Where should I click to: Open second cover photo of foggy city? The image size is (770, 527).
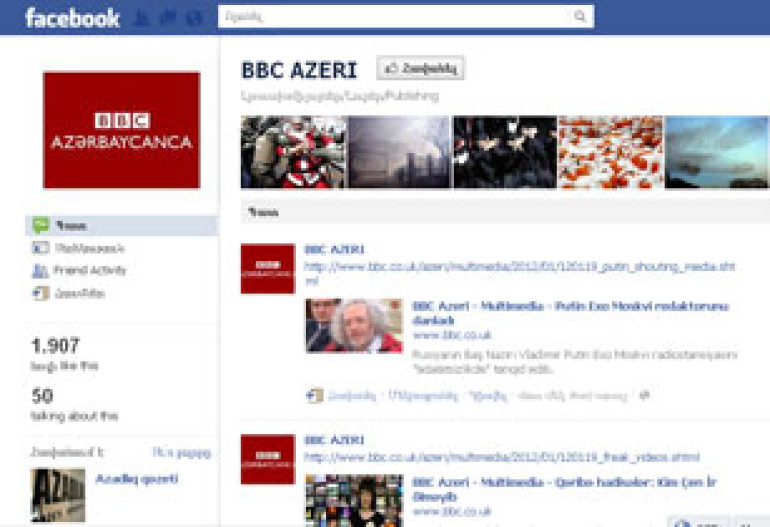(399, 152)
